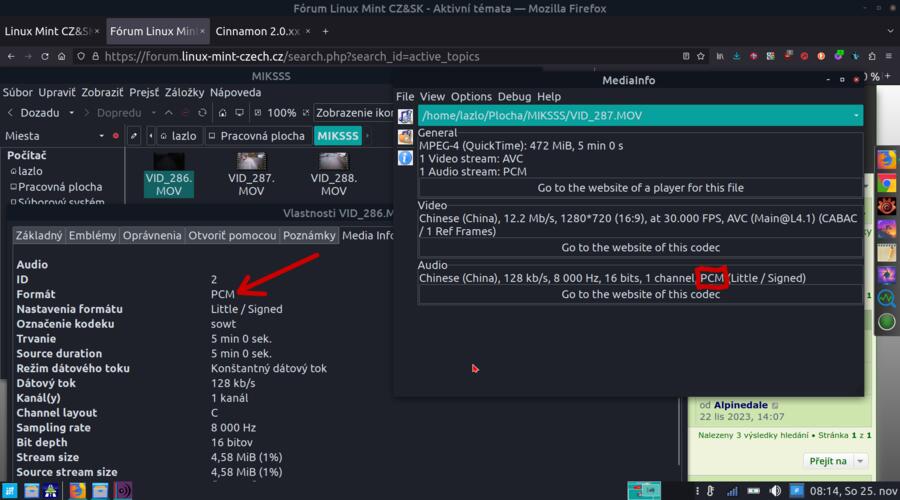
Task: Open the Miesta sidebar dropdown
Action: [100, 135]
